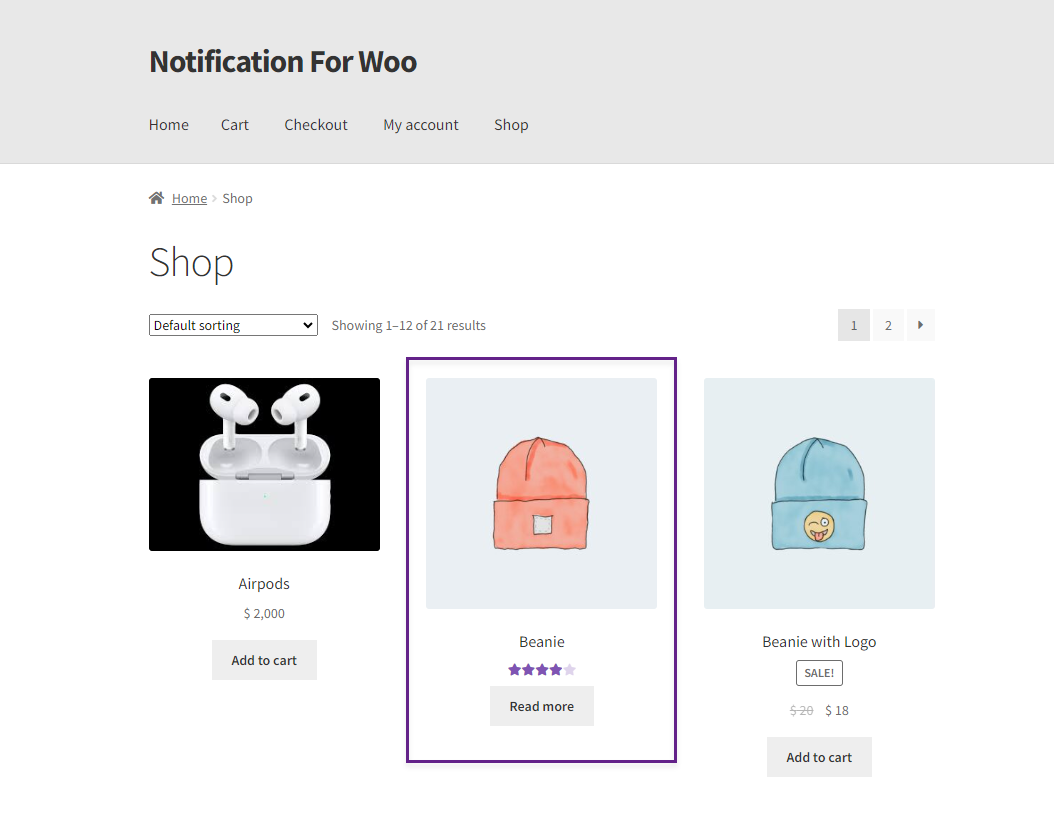Click Read more under Beanie
This screenshot has height=814, width=1054.
click(542, 706)
